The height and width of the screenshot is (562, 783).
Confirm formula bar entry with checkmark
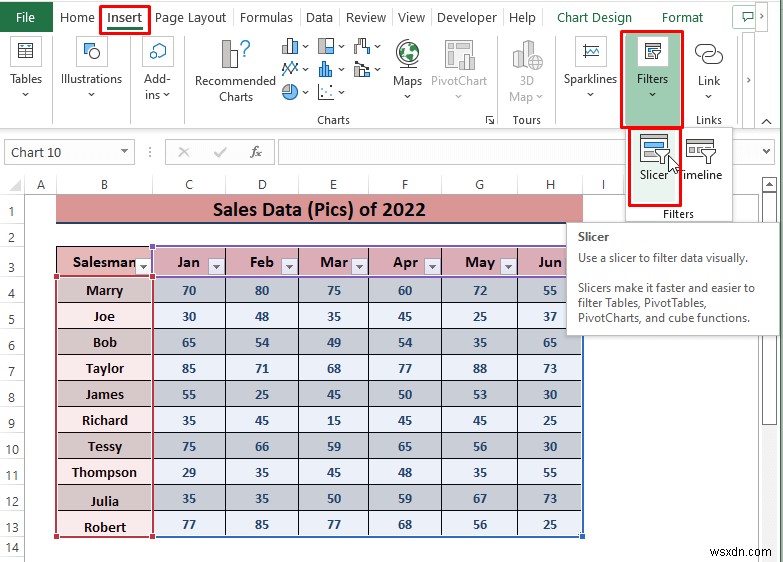pos(220,152)
